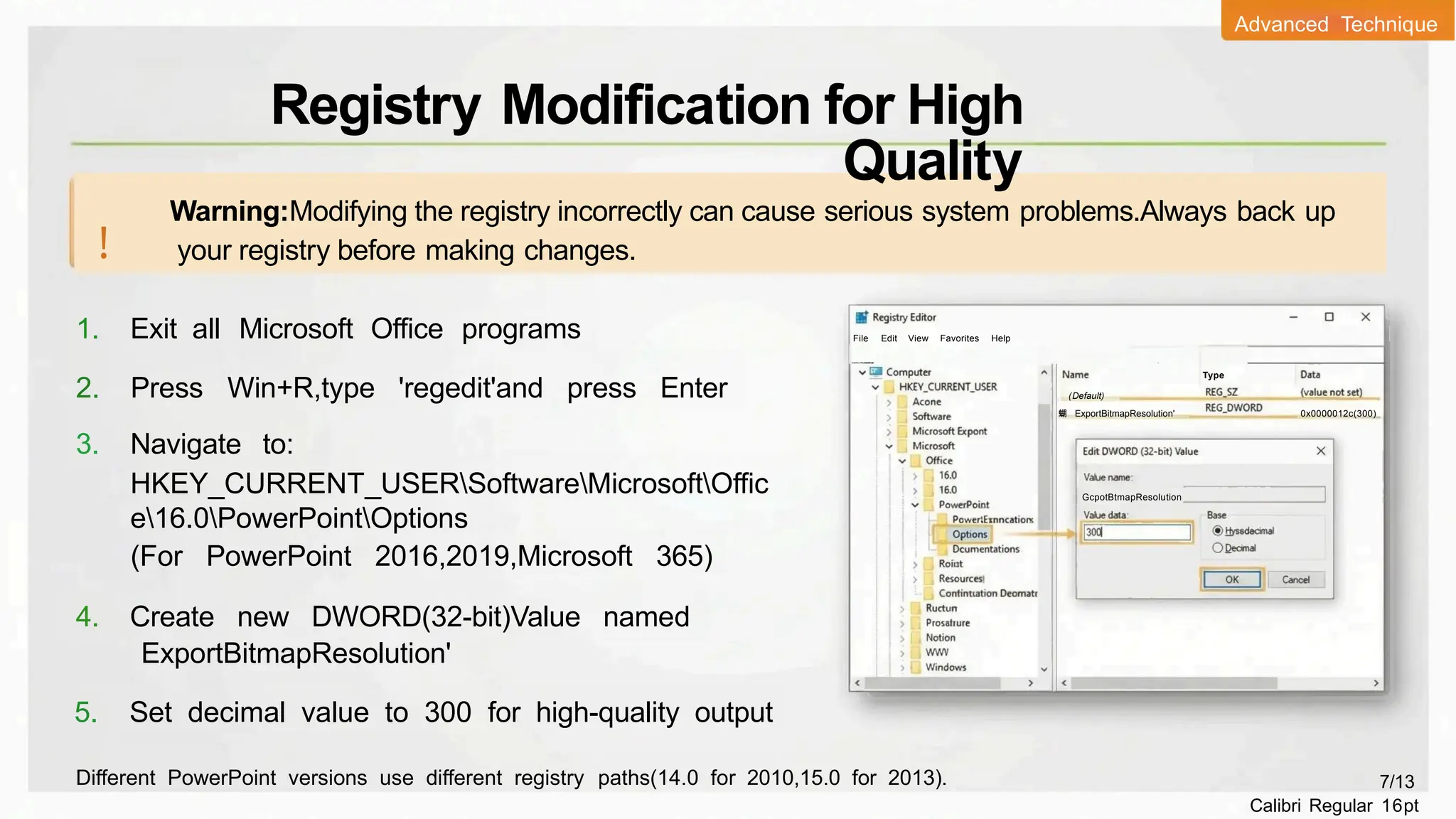The width and height of the screenshot is (1456, 819).
Task: Click Cancel in the DWORD dialog
Action: (1295, 579)
